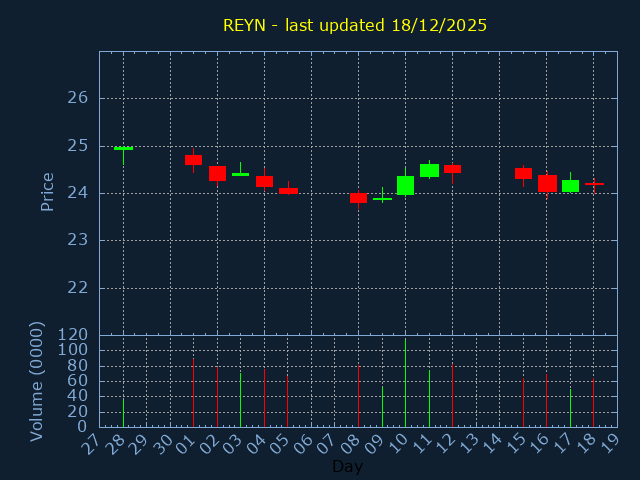
Task: Click the Volume (0000) axis label
Action: [37, 381]
